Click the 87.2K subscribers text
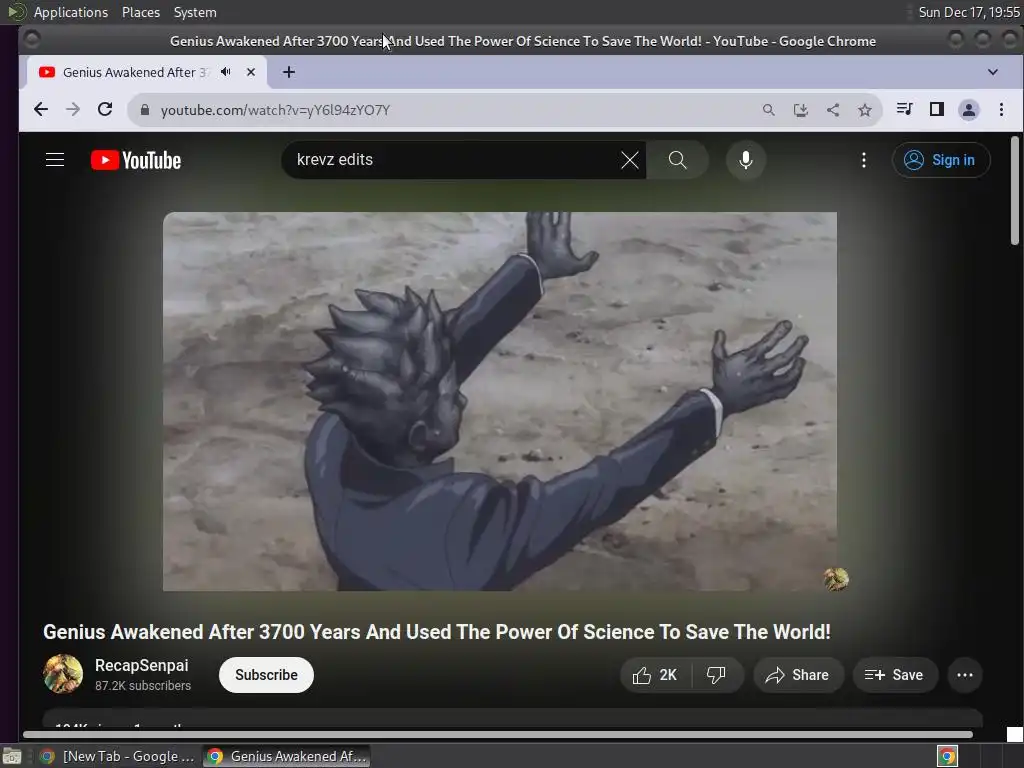Screen dimensions: 1024x768 pos(143,686)
